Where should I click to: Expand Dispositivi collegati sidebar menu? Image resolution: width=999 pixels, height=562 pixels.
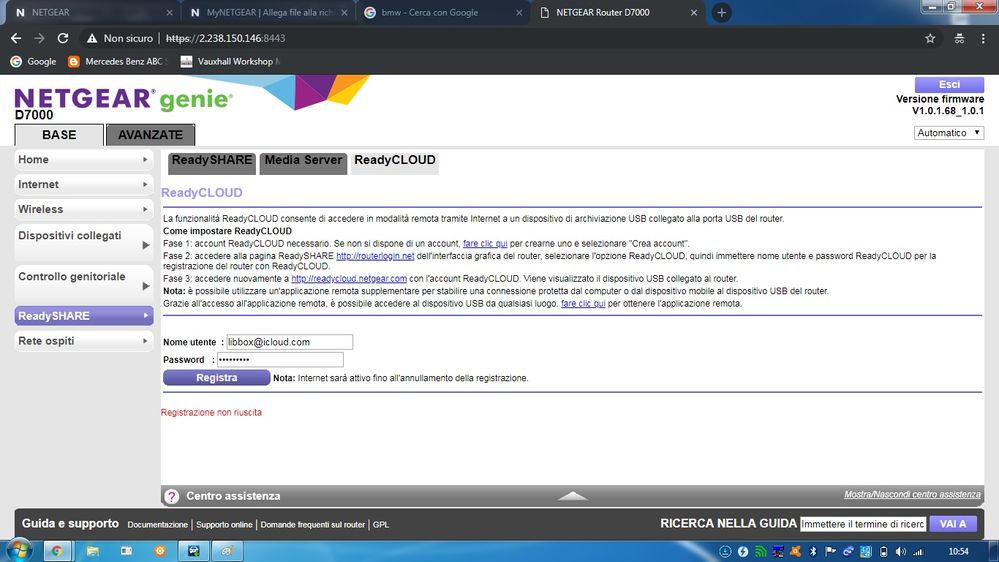click(83, 243)
